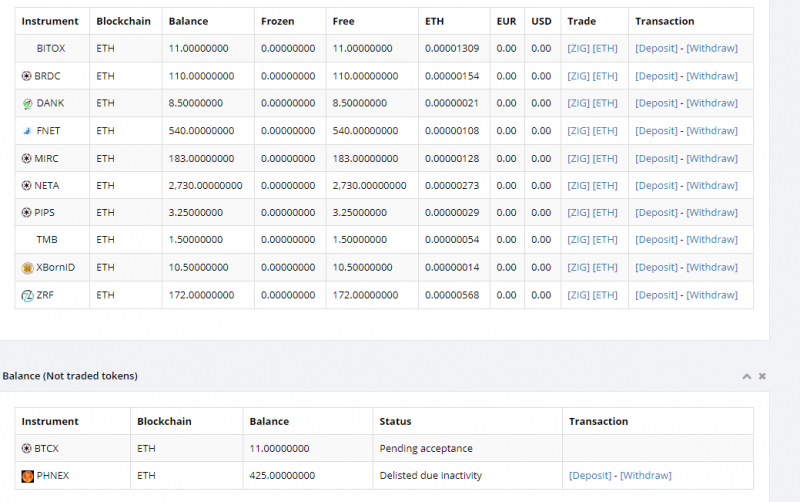The image size is (800, 502).
Task: Open the ETH trade link for BITOX
Action: [x=605, y=48]
